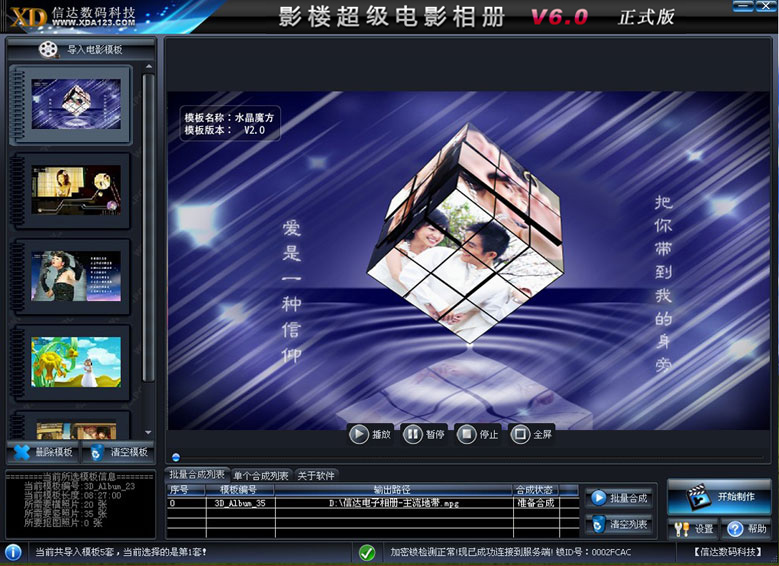Switch to the 单个合成列表 tab

pos(261,476)
